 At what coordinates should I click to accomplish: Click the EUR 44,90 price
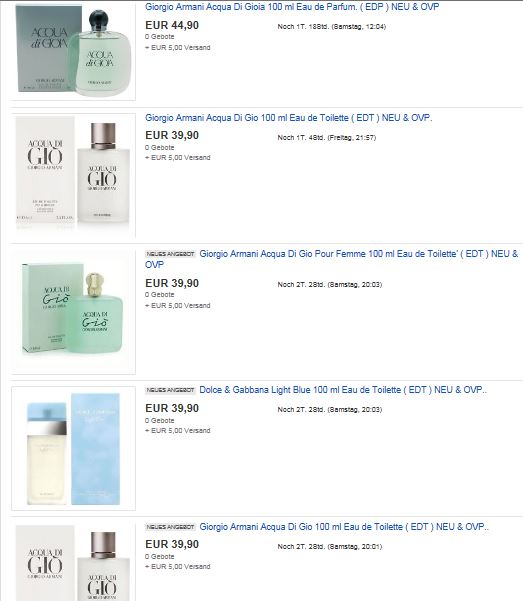tap(172, 25)
